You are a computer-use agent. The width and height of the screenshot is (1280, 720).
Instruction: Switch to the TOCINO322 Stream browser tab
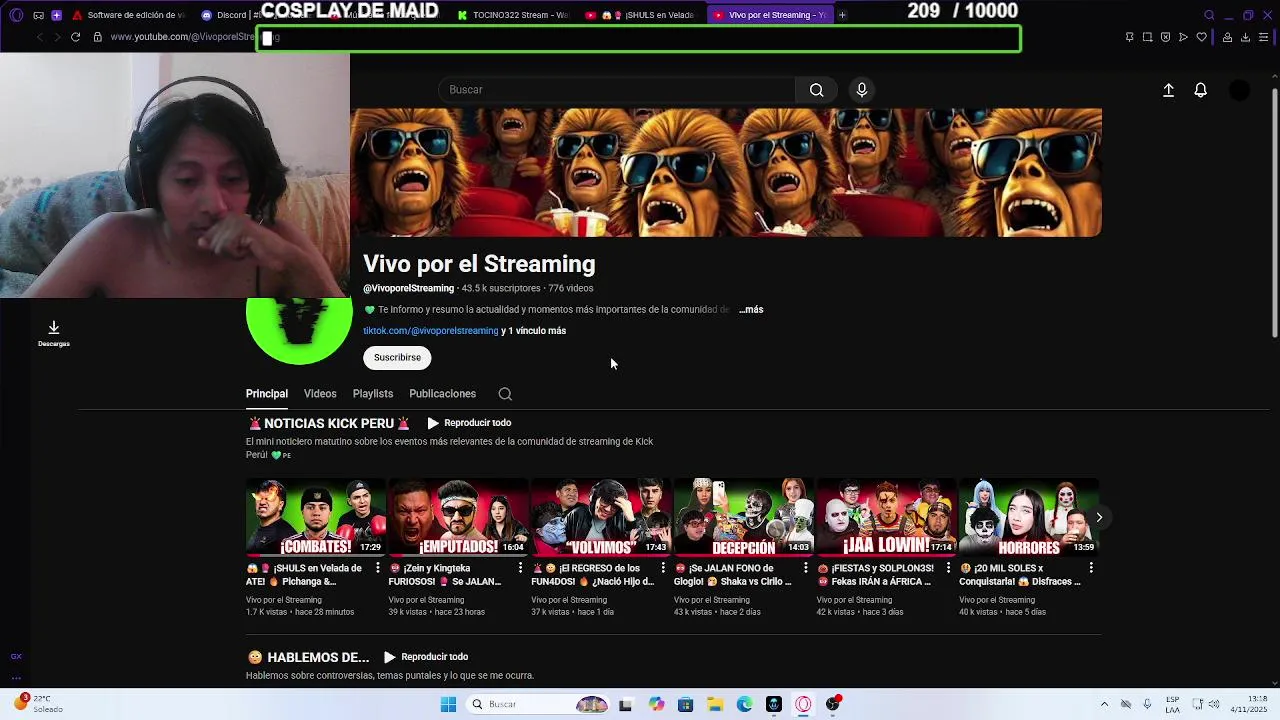[x=513, y=15]
